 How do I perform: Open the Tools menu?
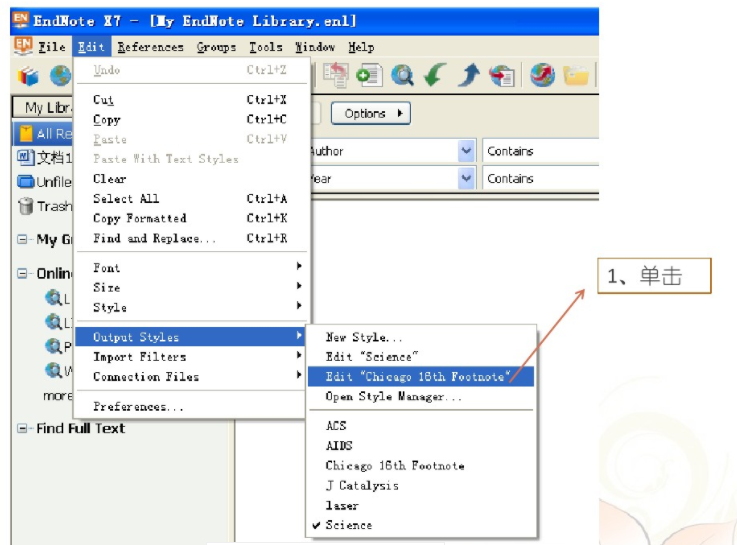coord(266,47)
